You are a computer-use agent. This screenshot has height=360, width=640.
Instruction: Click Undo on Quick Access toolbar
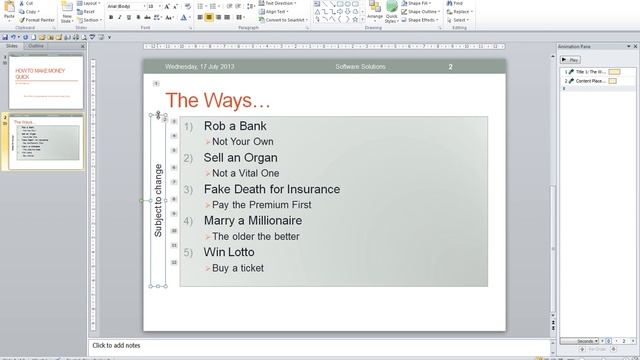(x=13, y=37)
